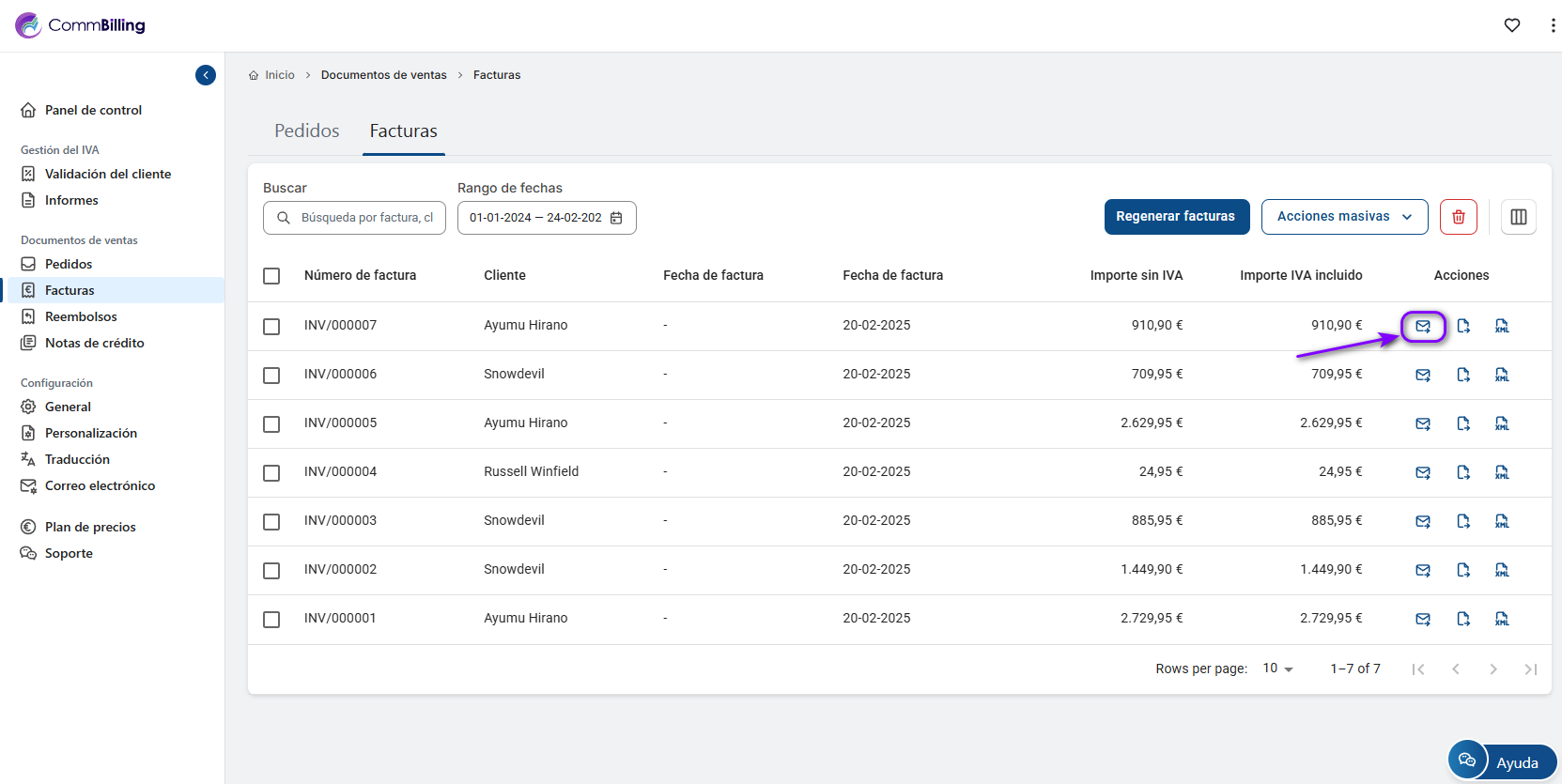Viewport: 1562px width, 784px height.
Task: Open the column visibility settings icon
Action: tap(1518, 217)
